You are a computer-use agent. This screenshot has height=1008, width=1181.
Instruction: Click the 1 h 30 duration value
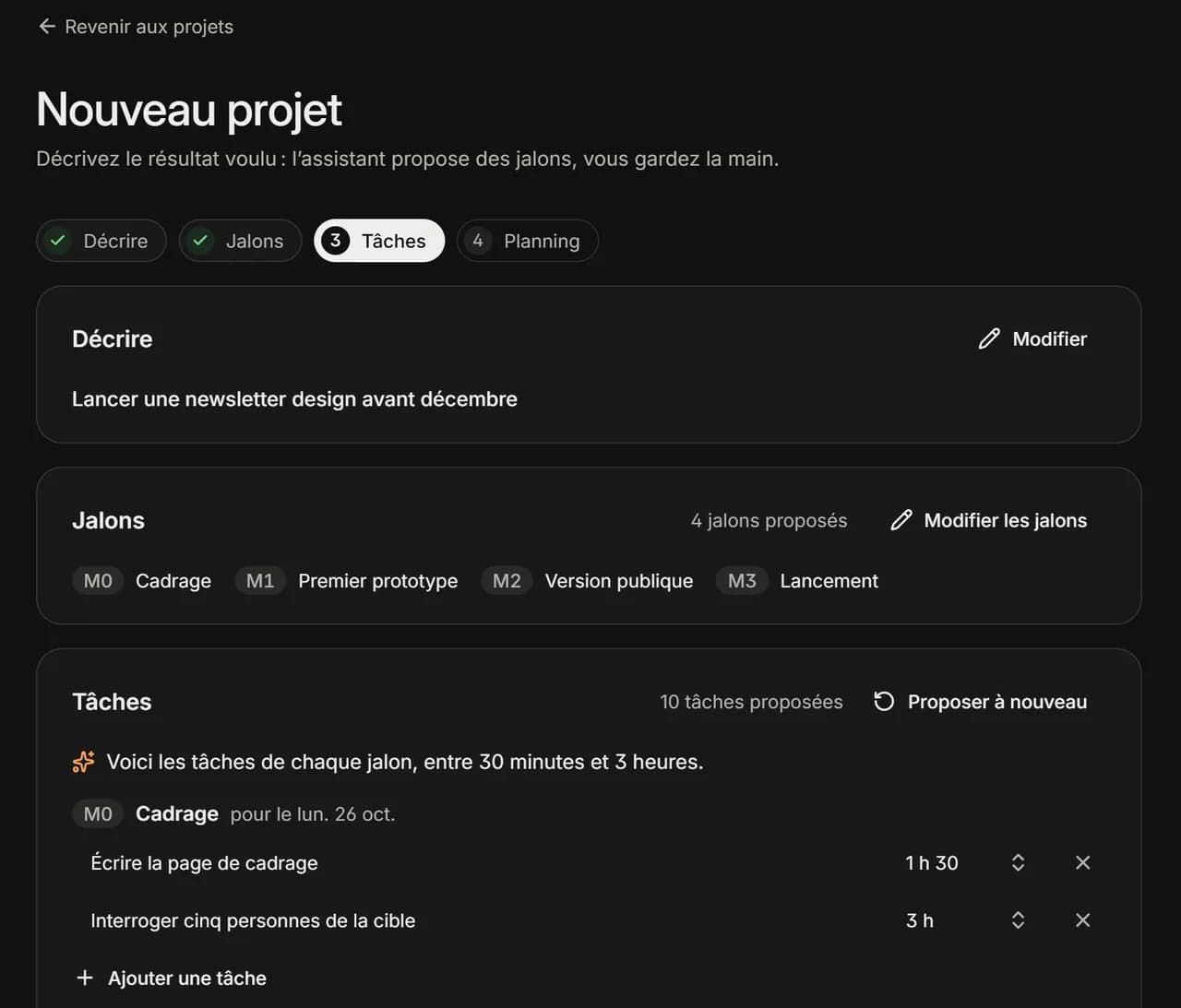coord(932,863)
